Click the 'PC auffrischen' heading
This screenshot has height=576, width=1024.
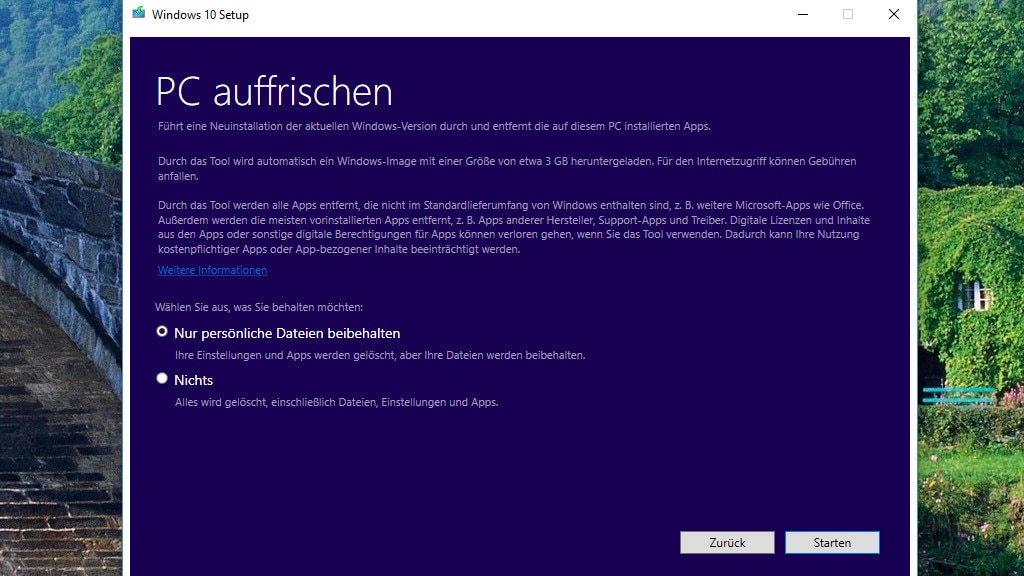click(274, 91)
